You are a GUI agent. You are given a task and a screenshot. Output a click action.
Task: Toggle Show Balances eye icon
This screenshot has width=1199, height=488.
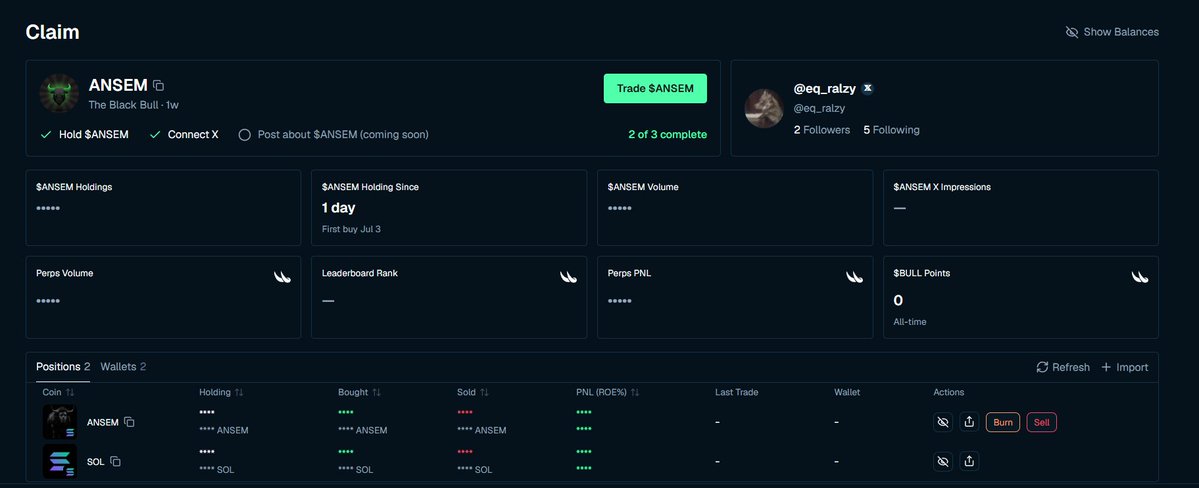point(1072,32)
